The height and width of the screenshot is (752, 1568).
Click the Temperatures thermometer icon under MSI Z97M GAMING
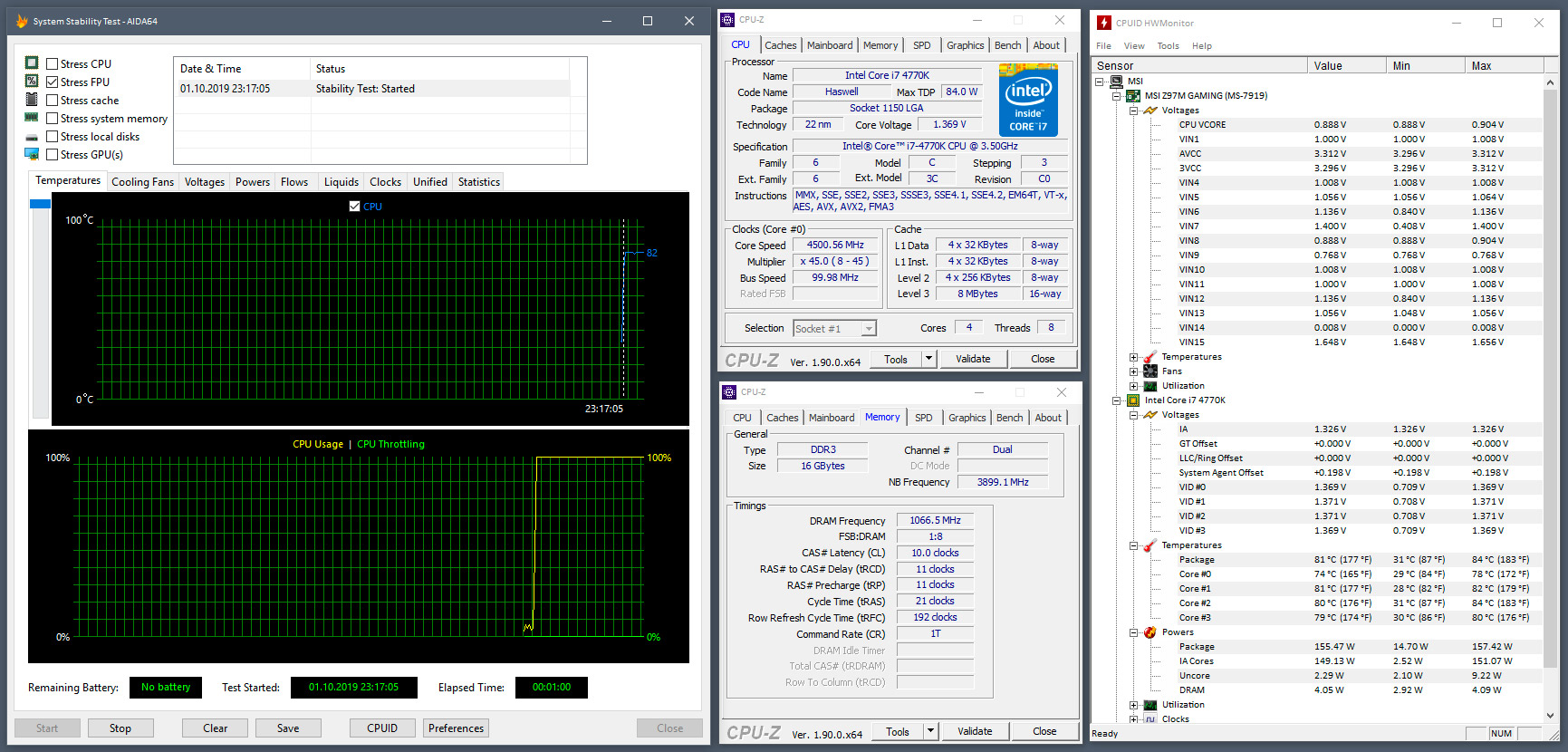1150,357
